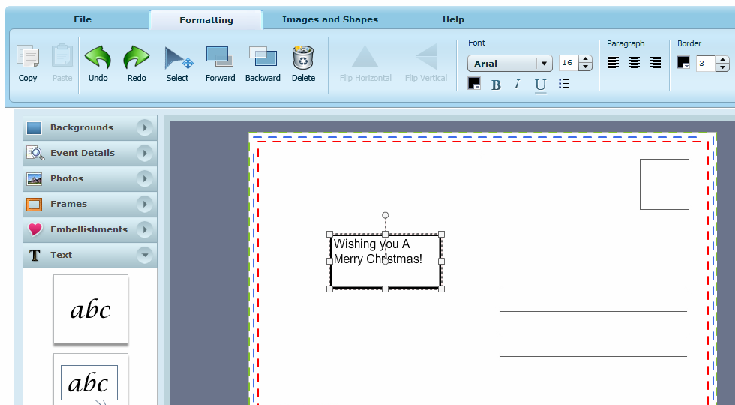Toggle bold text formatting
735x405 pixels.
[495, 85]
